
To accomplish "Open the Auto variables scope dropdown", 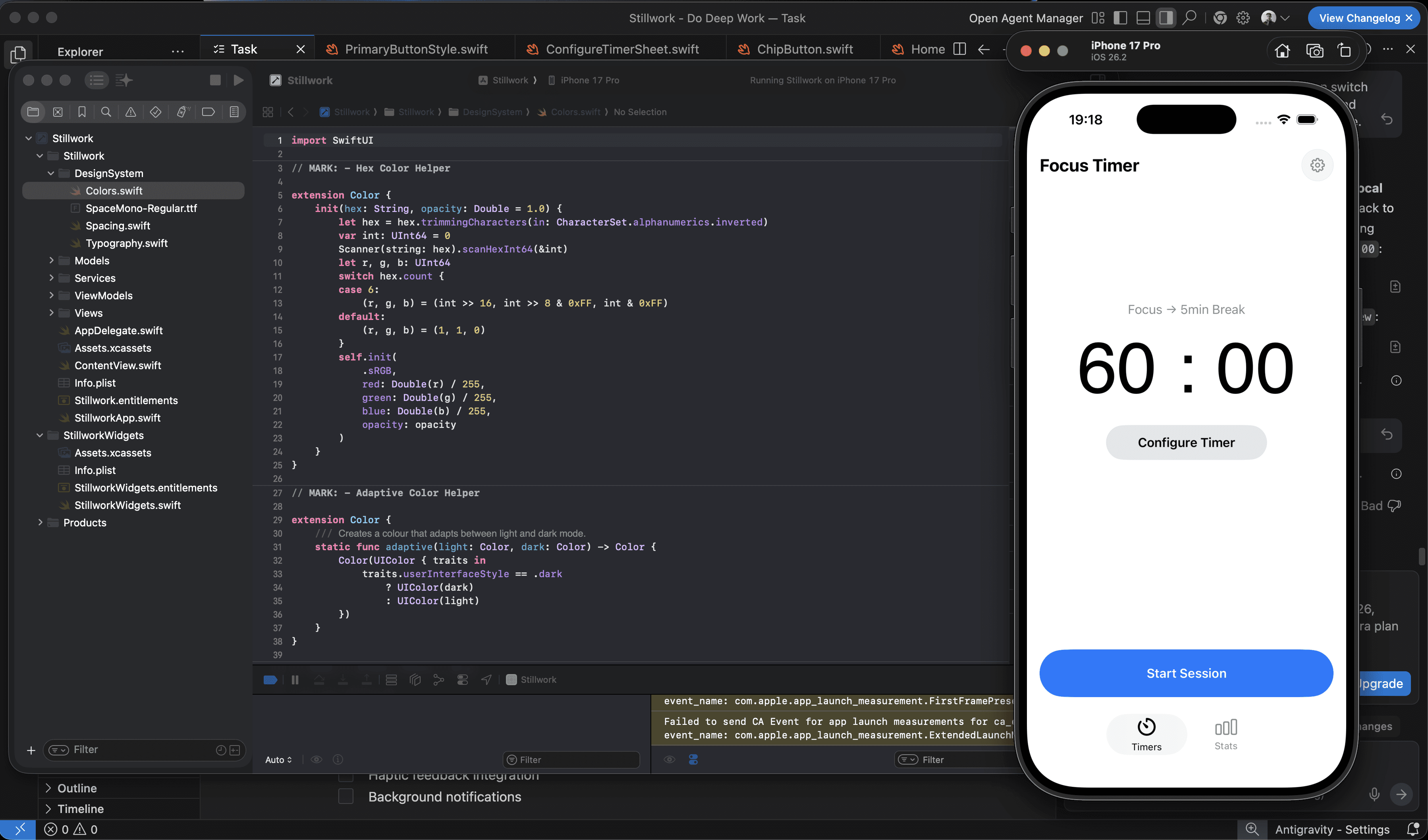I will (x=278, y=759).
